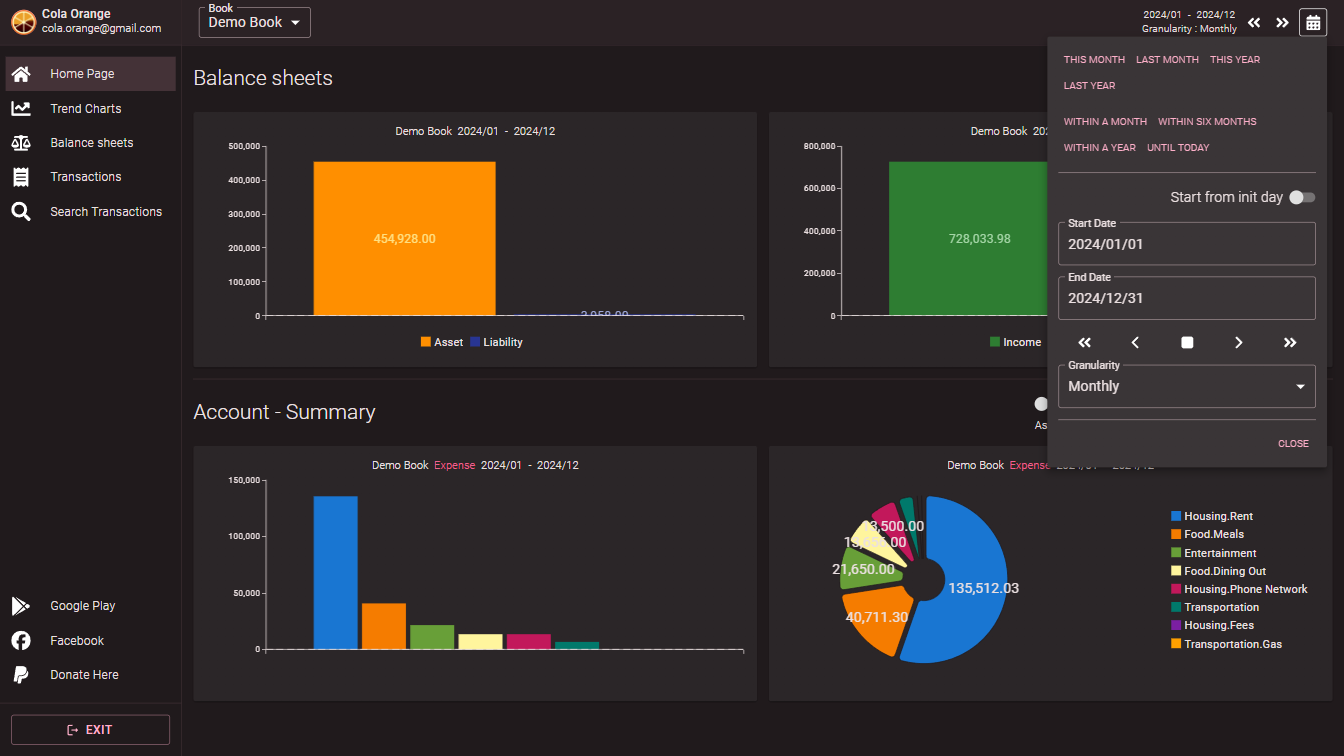1344x756 pixels.
Task: Open the calendar date picker icon
Action: (1312, 22)
